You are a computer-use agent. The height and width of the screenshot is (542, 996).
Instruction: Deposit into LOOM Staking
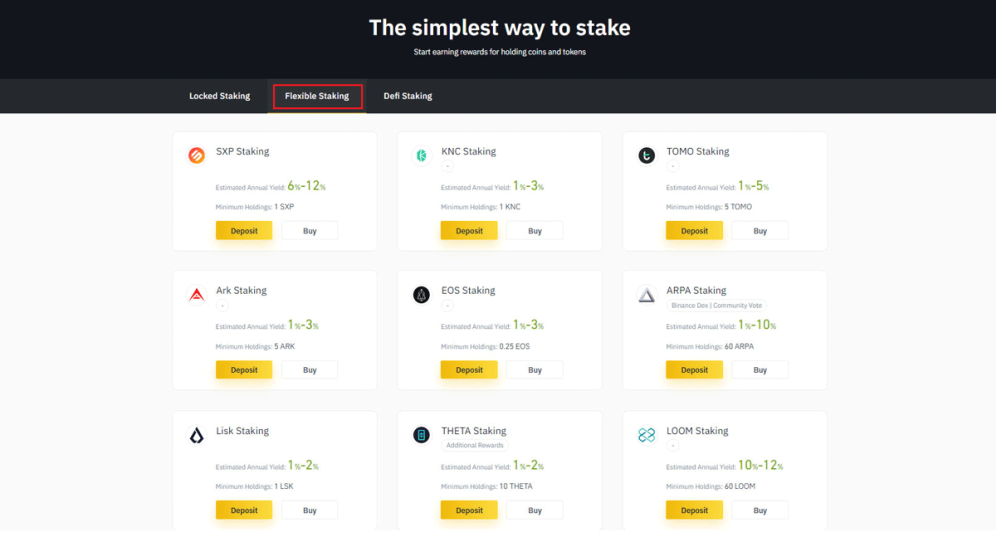click(x=694, y=510)
